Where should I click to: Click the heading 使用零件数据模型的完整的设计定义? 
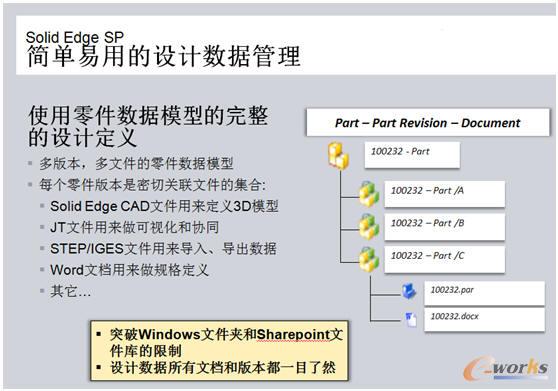(x=148, y=126)
